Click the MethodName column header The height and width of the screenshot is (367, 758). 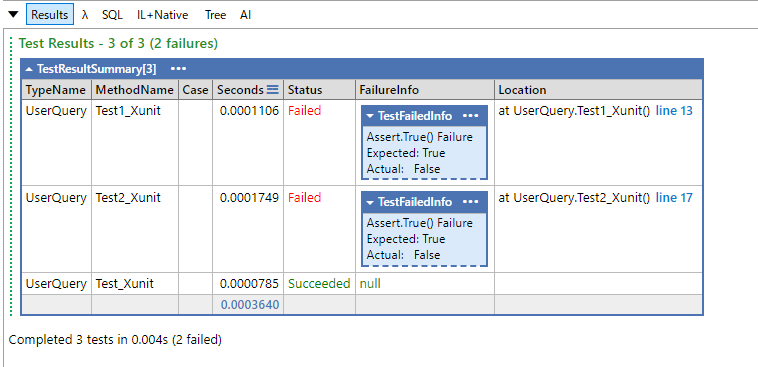tap(134, 90)
